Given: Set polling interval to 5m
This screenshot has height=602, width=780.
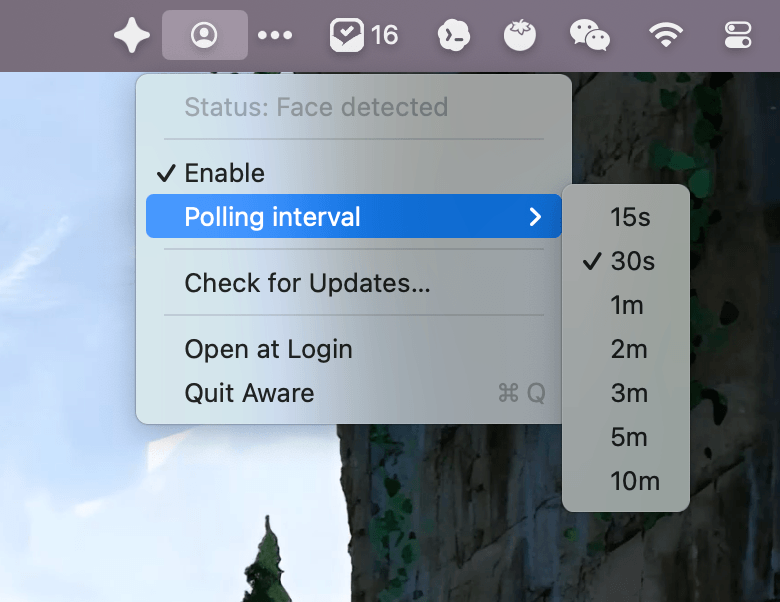Looking at the screenshot, I should pos(629,437).
